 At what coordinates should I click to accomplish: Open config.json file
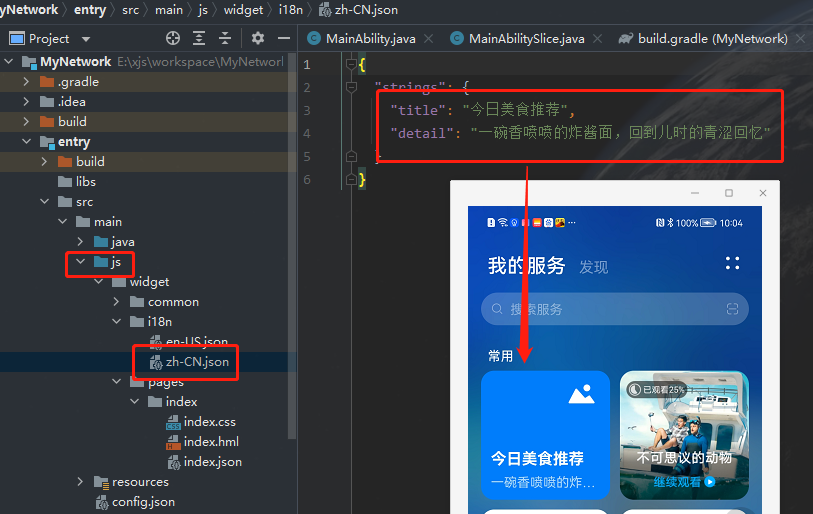click(x=135, y=502)
